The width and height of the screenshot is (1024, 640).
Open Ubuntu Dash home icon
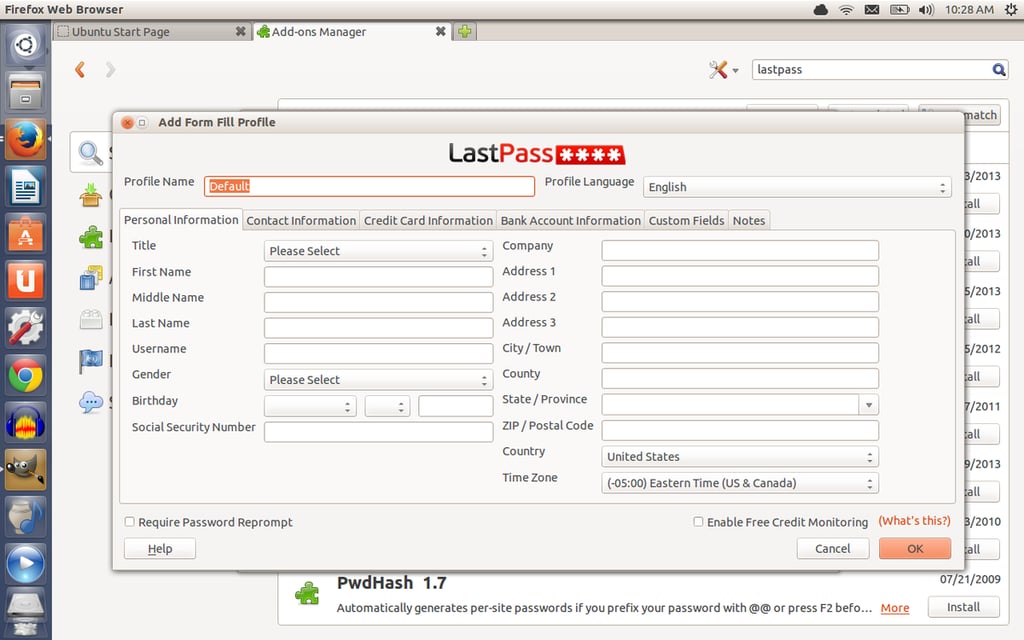click(x=25, y=45)
